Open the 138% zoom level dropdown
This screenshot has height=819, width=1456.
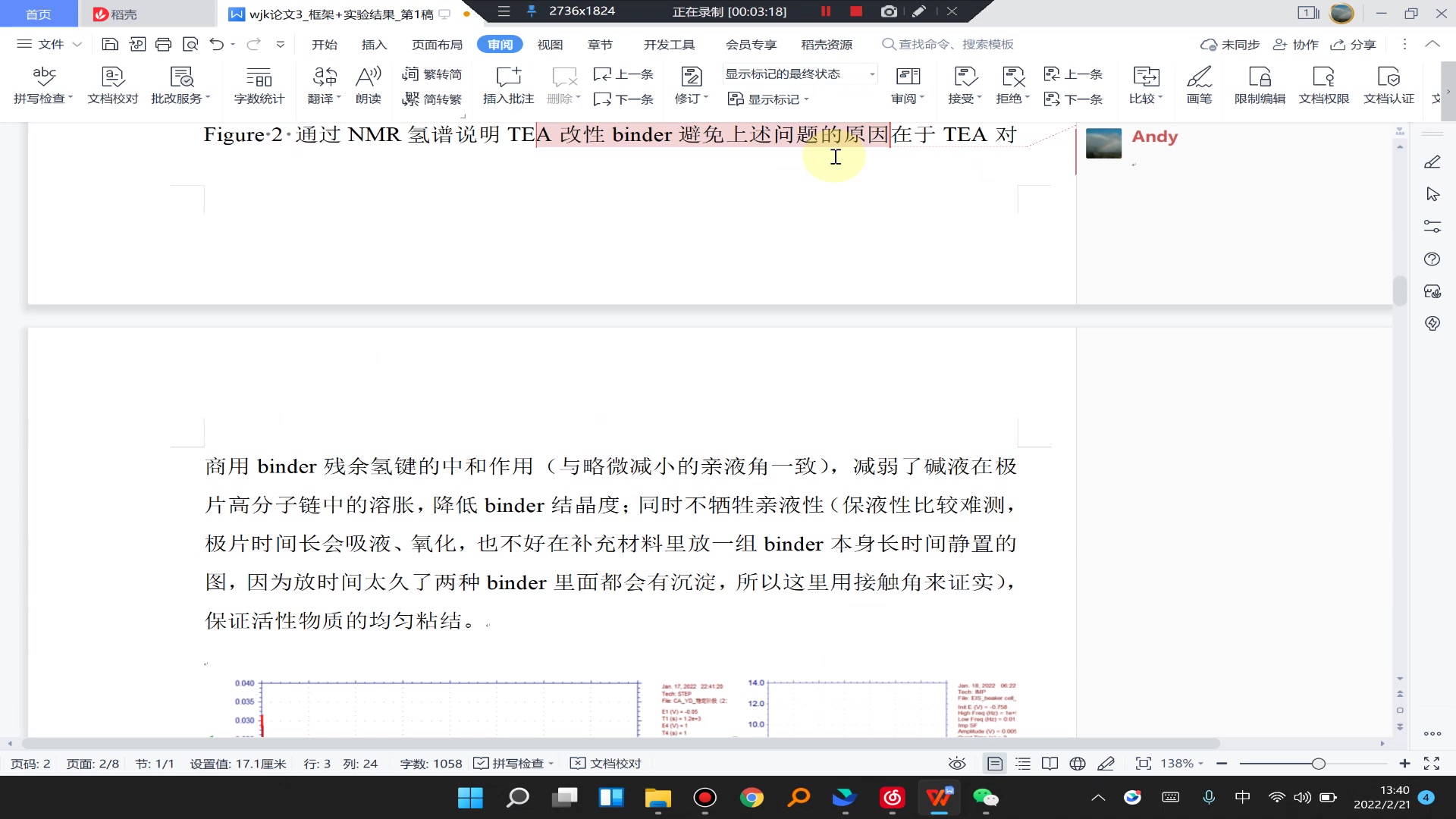[1181, 764]
